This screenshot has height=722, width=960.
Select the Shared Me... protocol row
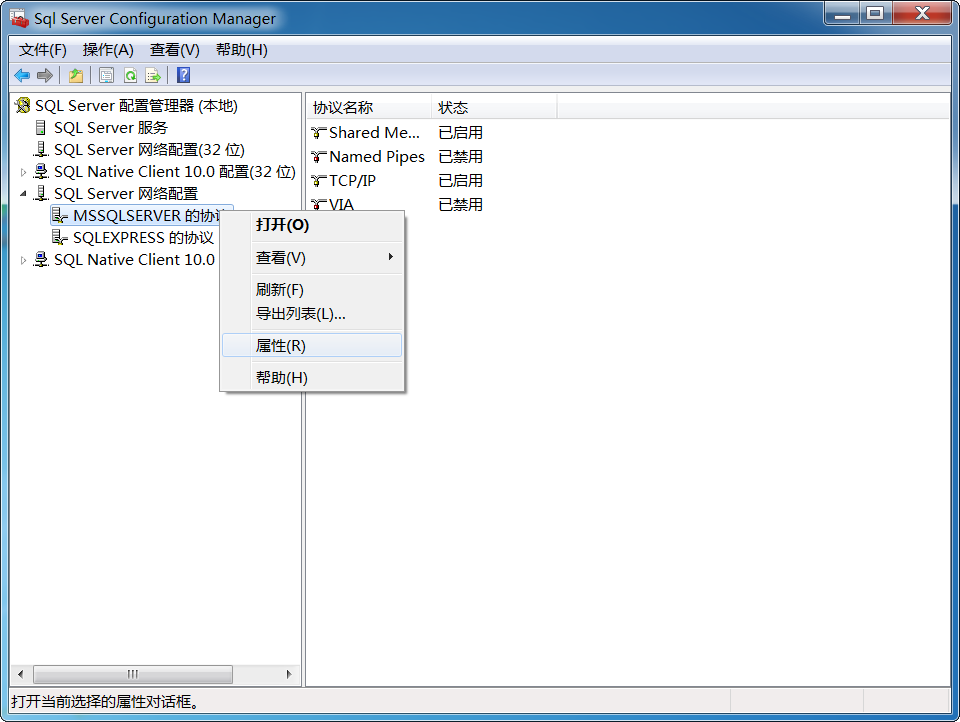coord(374,133)
